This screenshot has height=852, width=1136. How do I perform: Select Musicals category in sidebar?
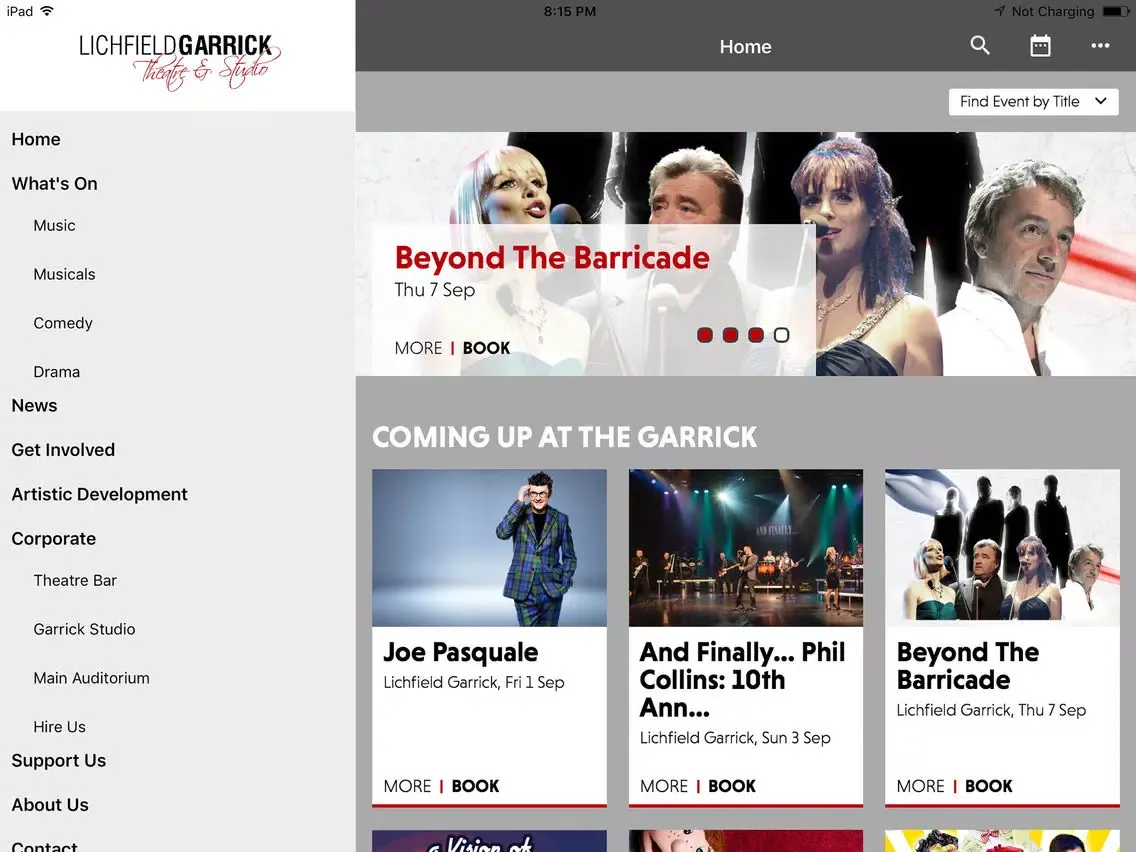tap(64, 274)
